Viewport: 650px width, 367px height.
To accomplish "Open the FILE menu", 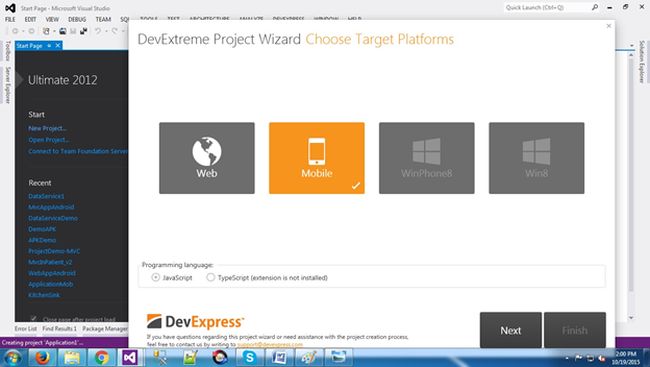I will pos(10,19).
